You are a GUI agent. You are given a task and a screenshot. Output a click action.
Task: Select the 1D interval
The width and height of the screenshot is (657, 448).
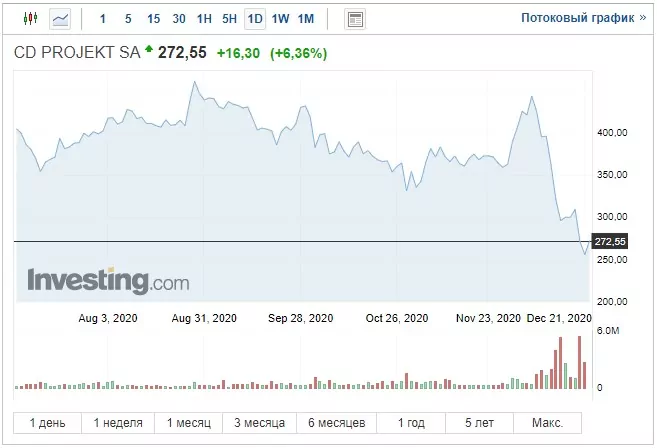pyautogui.click(x=255, y=19)
